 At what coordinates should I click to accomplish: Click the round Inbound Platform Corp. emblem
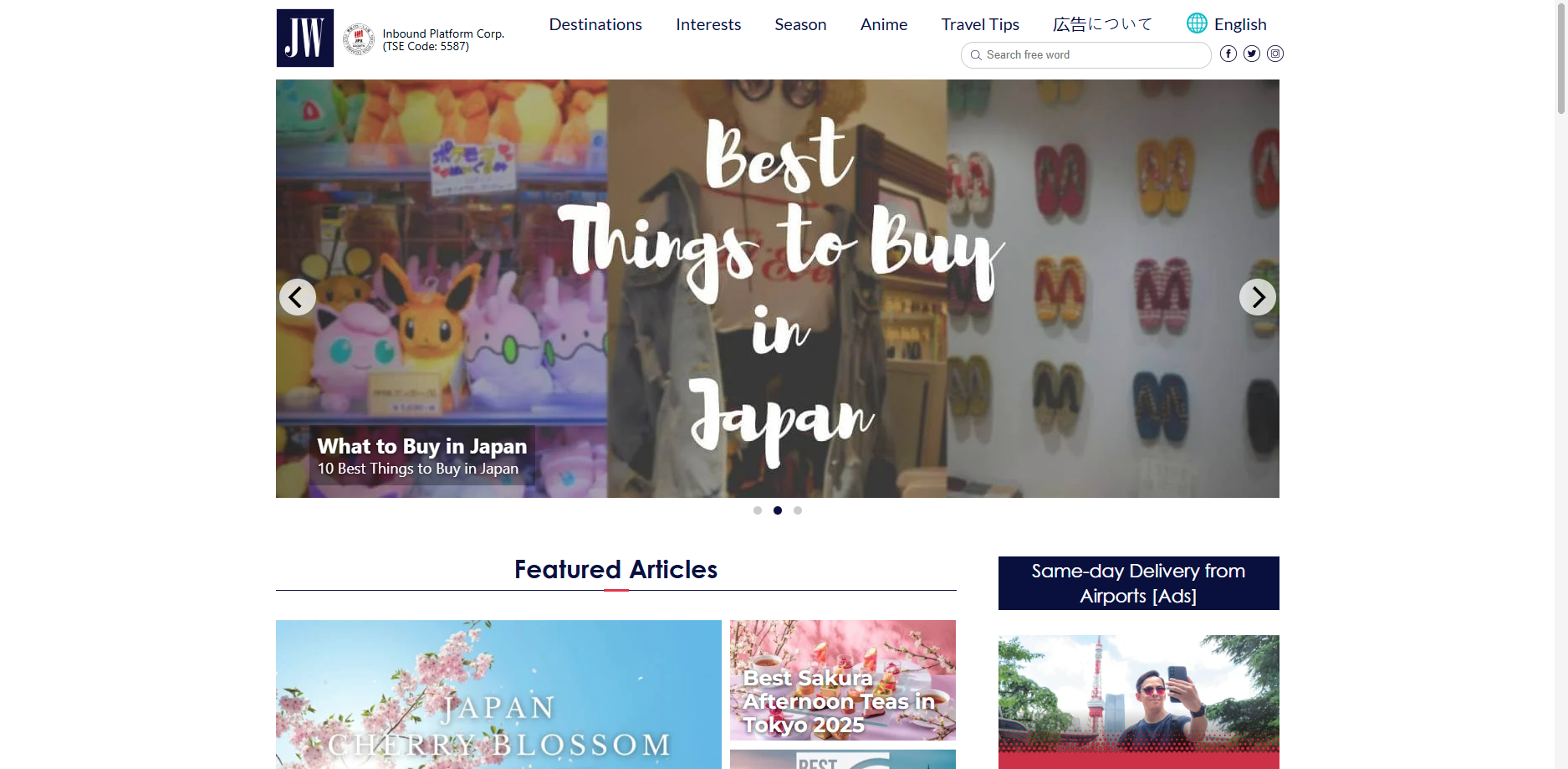click(359, 39)
